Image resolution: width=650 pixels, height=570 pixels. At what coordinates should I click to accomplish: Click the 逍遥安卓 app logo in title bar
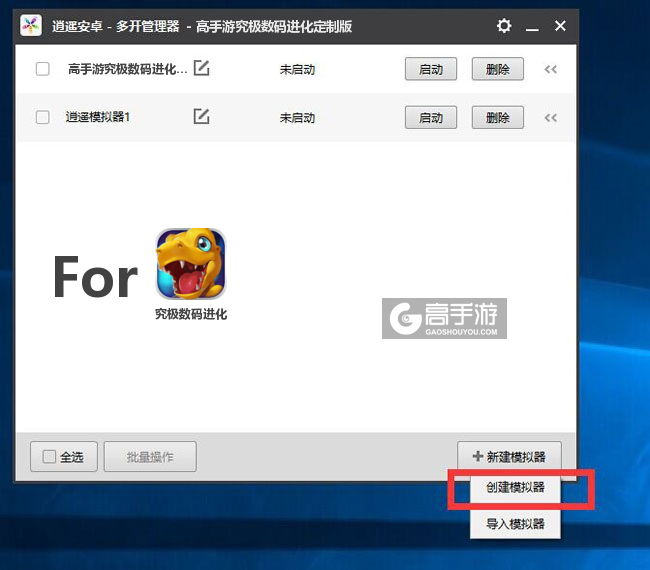point(31,26)
